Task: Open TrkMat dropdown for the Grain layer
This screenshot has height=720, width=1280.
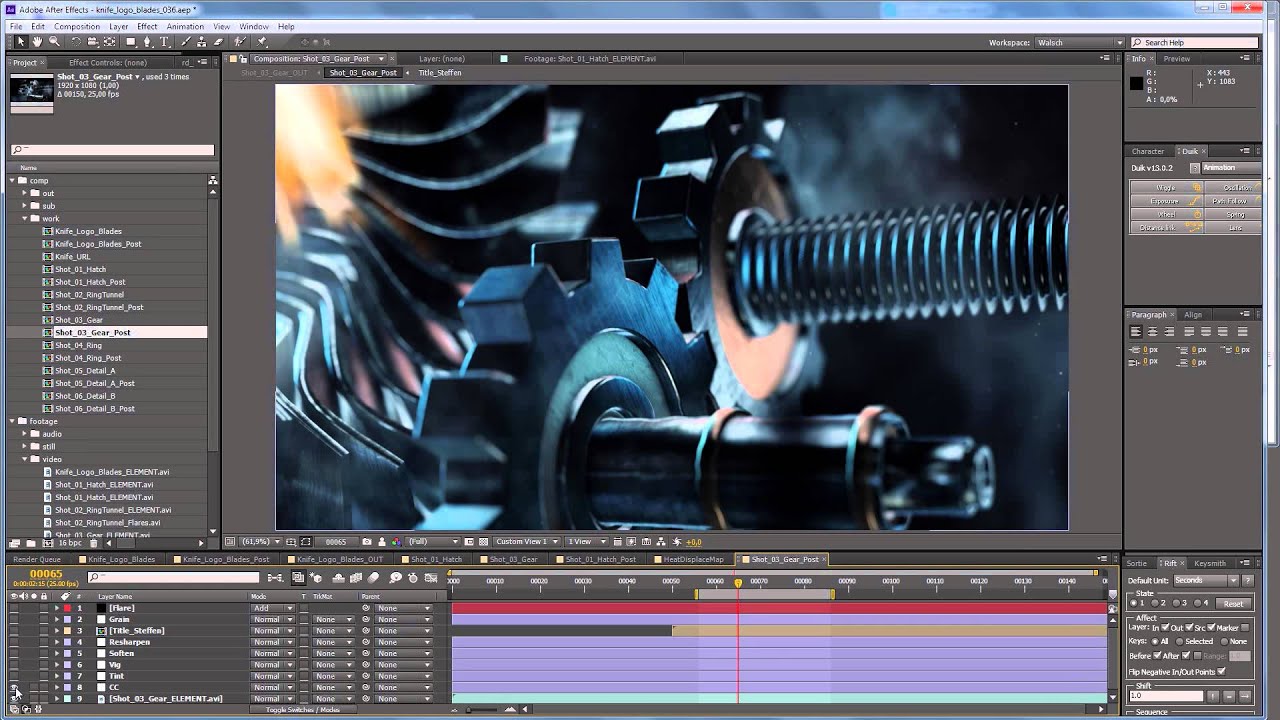Action: pos(333,619)
